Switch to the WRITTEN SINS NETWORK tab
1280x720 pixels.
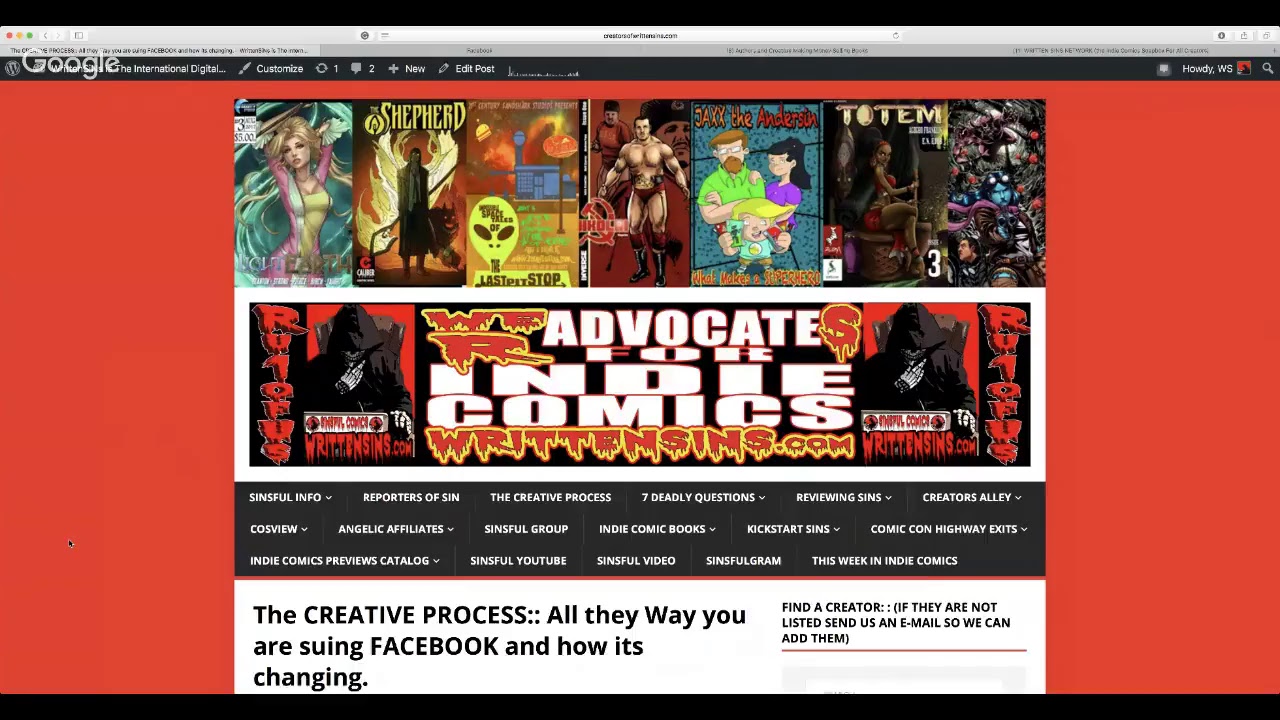[x=1111, y=50]
